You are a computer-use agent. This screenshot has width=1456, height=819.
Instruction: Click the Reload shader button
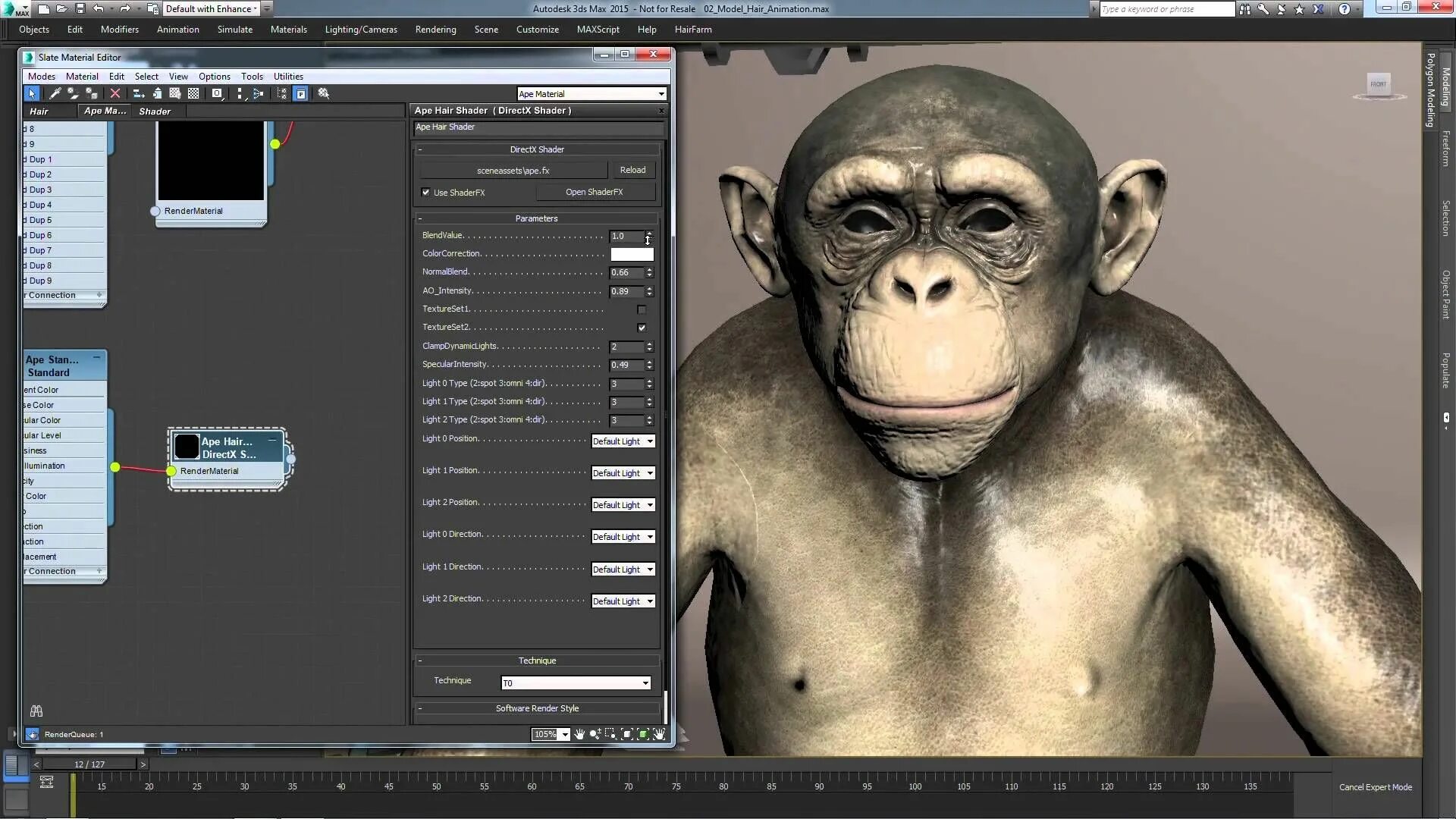(632, 170)
